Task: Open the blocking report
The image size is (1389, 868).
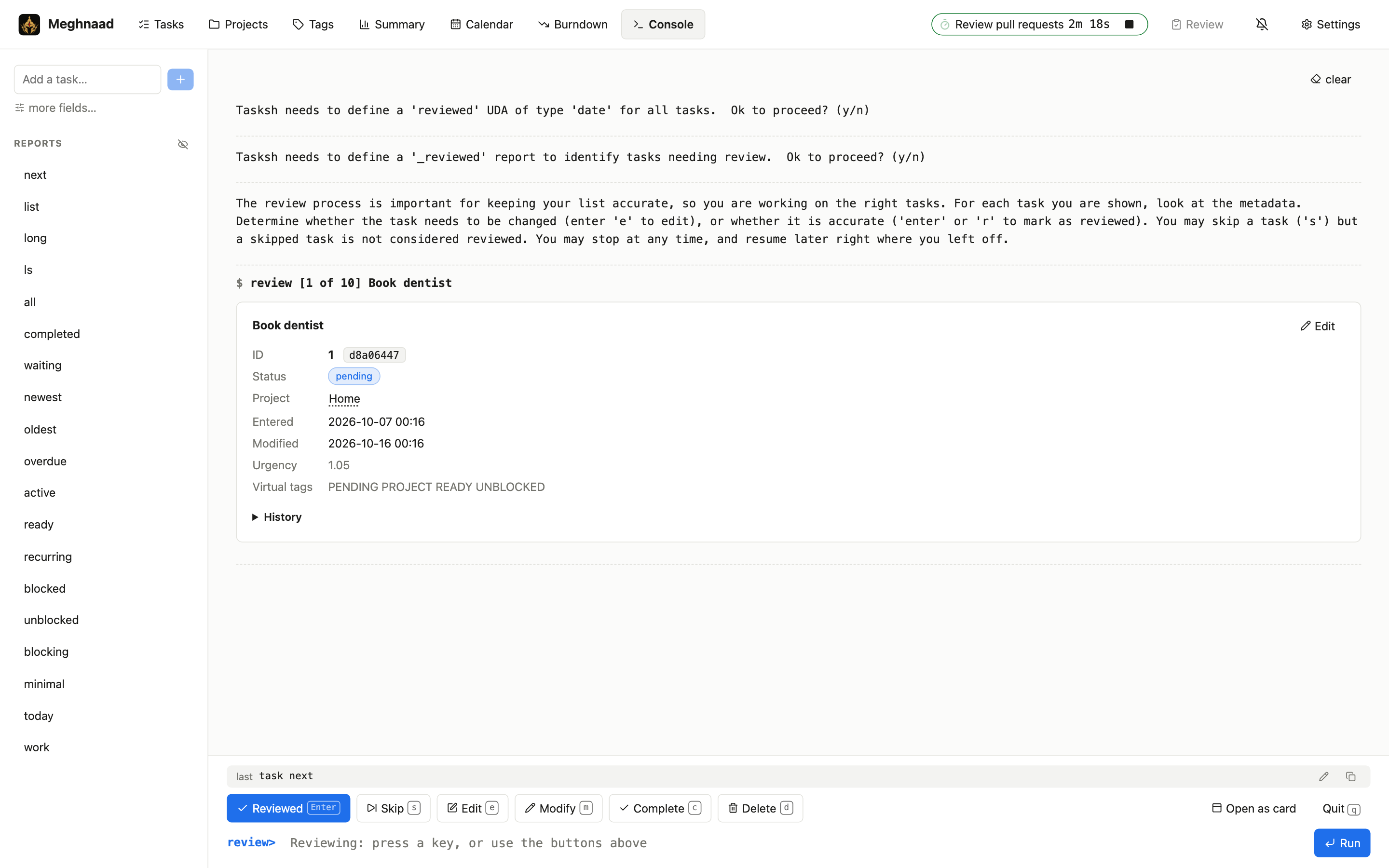Action: (x=46, y=651)
